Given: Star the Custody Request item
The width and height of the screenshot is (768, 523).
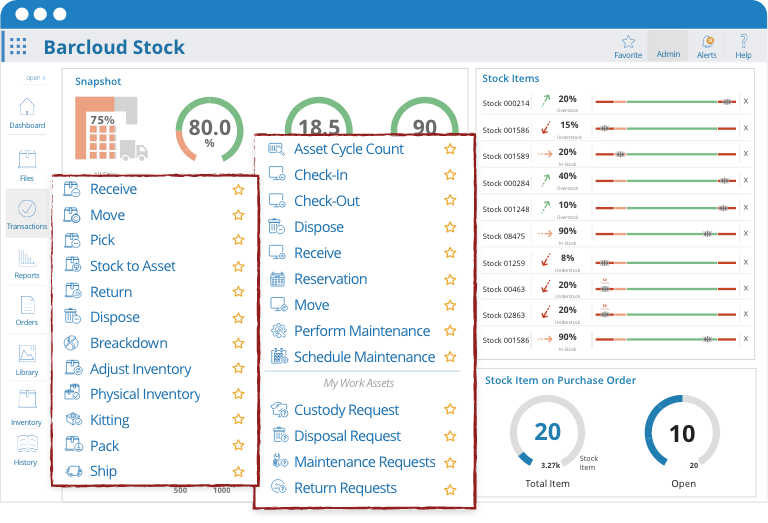Looking at the screenshot, I should pos(450,410).
